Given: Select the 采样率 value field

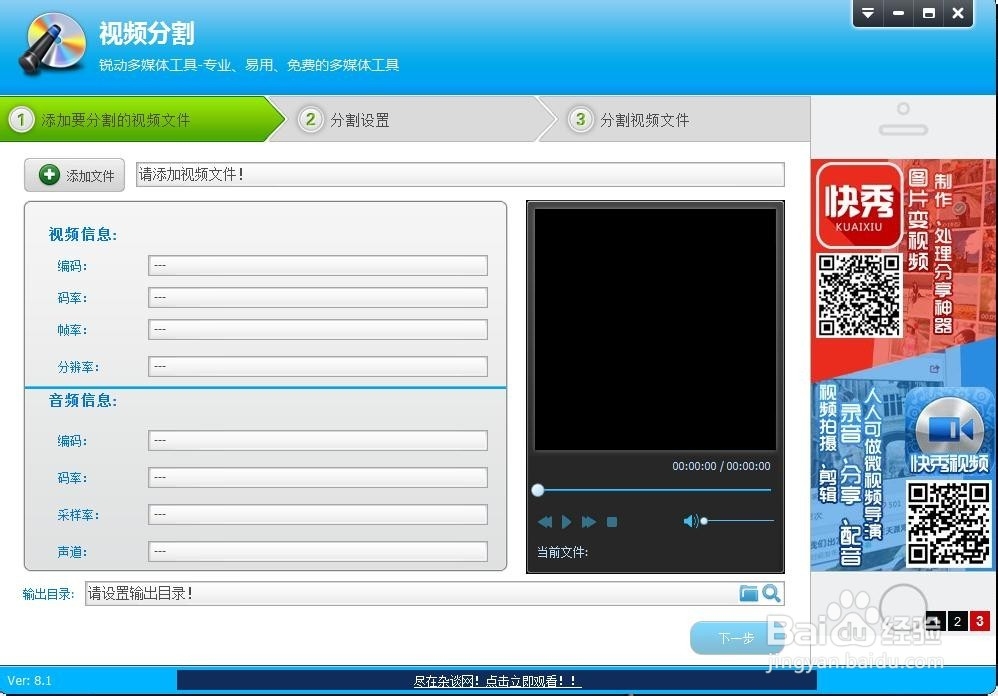Looking at the screenshot, I should point(318,514).
